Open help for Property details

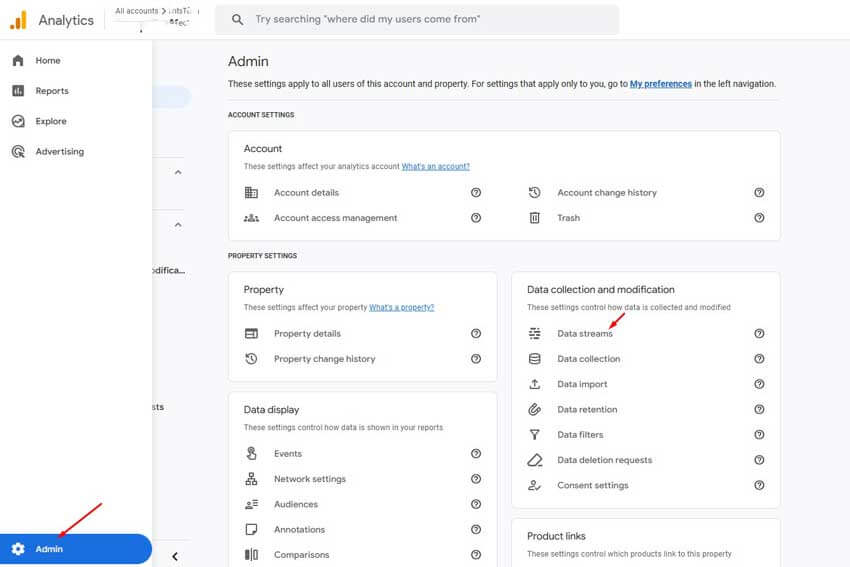(476, 334)
